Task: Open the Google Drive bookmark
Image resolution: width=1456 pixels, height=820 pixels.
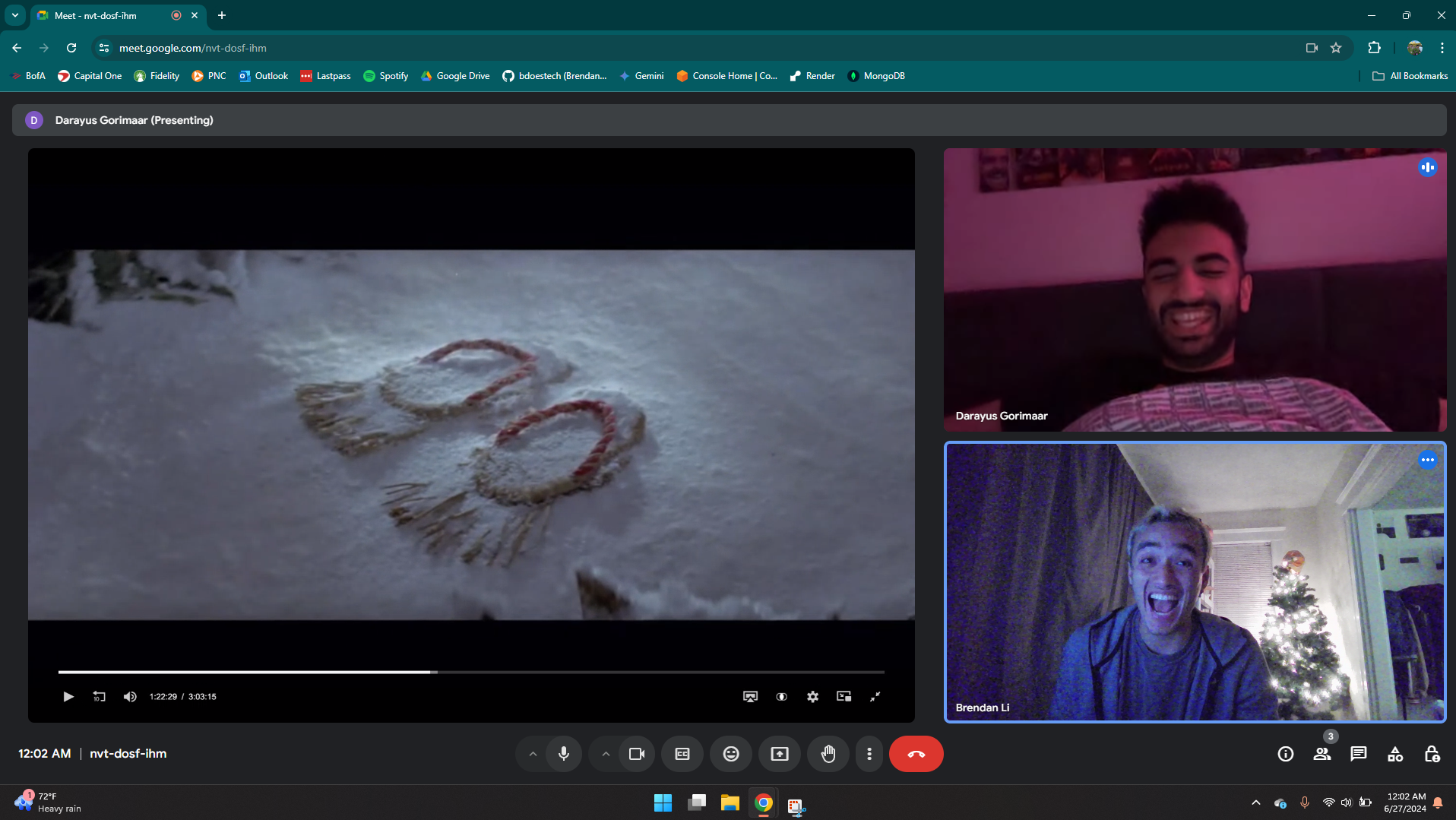Action: (455, 76)
